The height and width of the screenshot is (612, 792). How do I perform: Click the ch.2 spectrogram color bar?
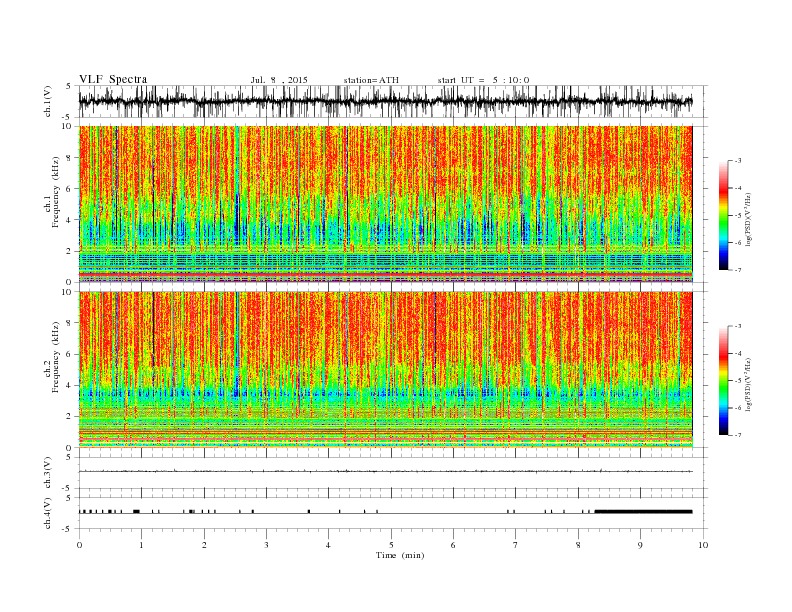click(723, 380)
